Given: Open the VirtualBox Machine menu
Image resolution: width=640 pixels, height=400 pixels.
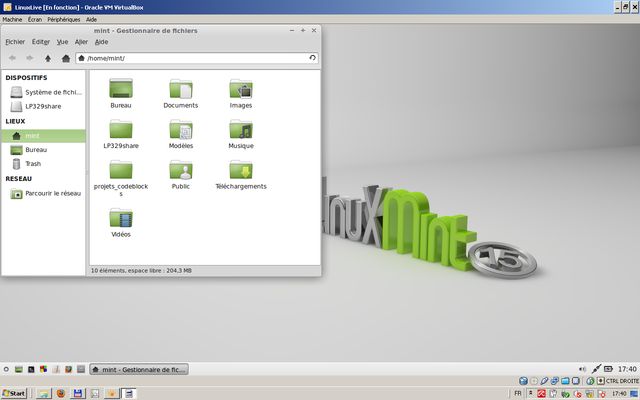Looking at the screenshot, I should pyautogui.click(x=12, y=19).
